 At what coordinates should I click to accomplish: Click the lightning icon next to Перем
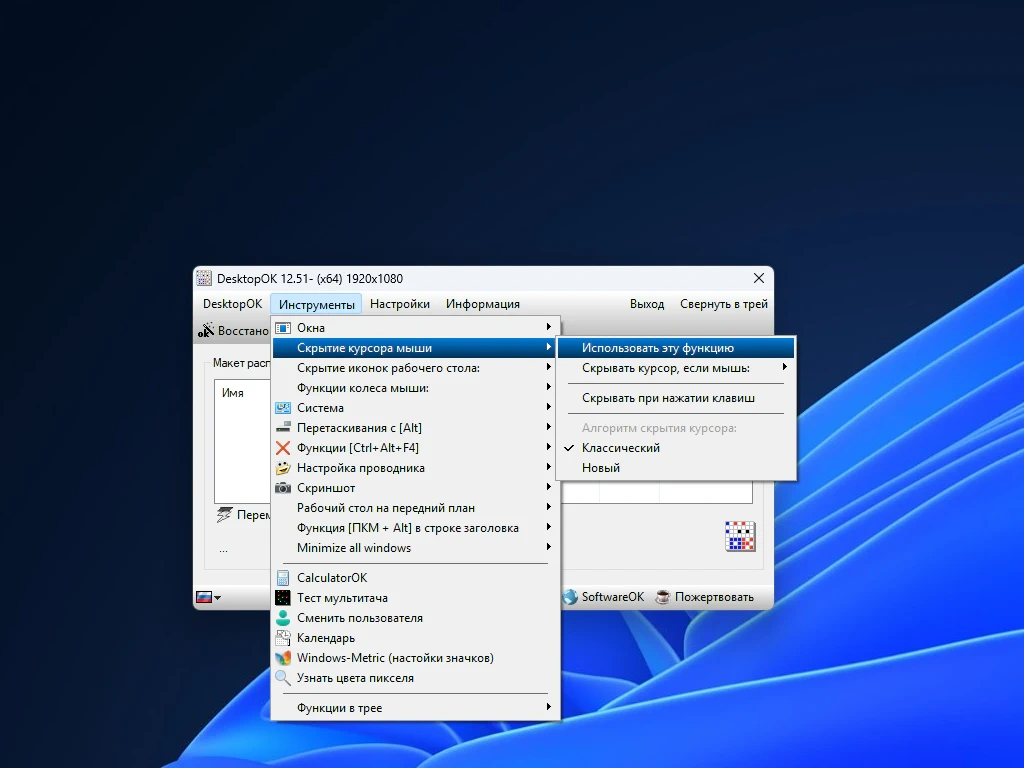pos(224,515)
